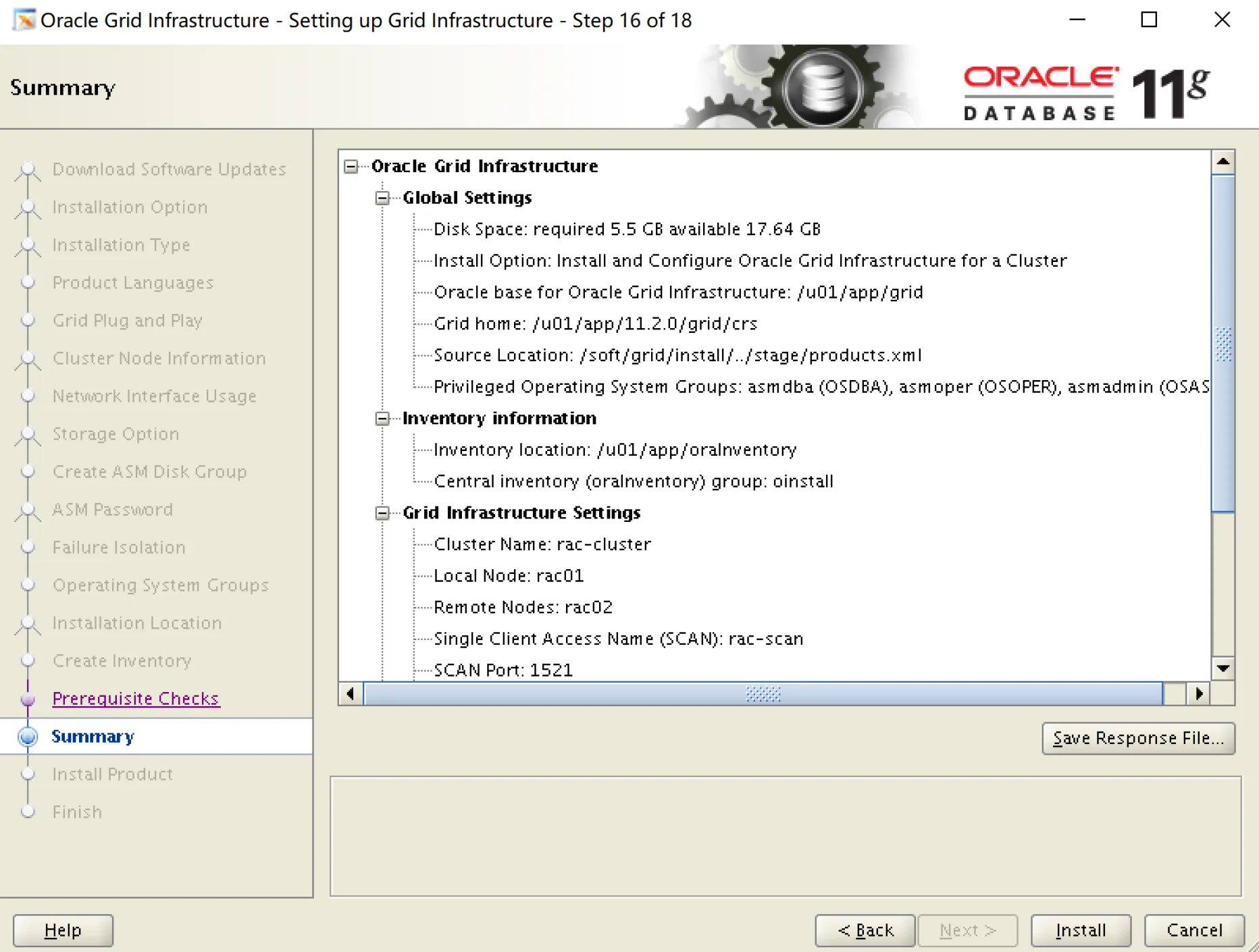Click the Installation Option step icon

click(28, 207)
